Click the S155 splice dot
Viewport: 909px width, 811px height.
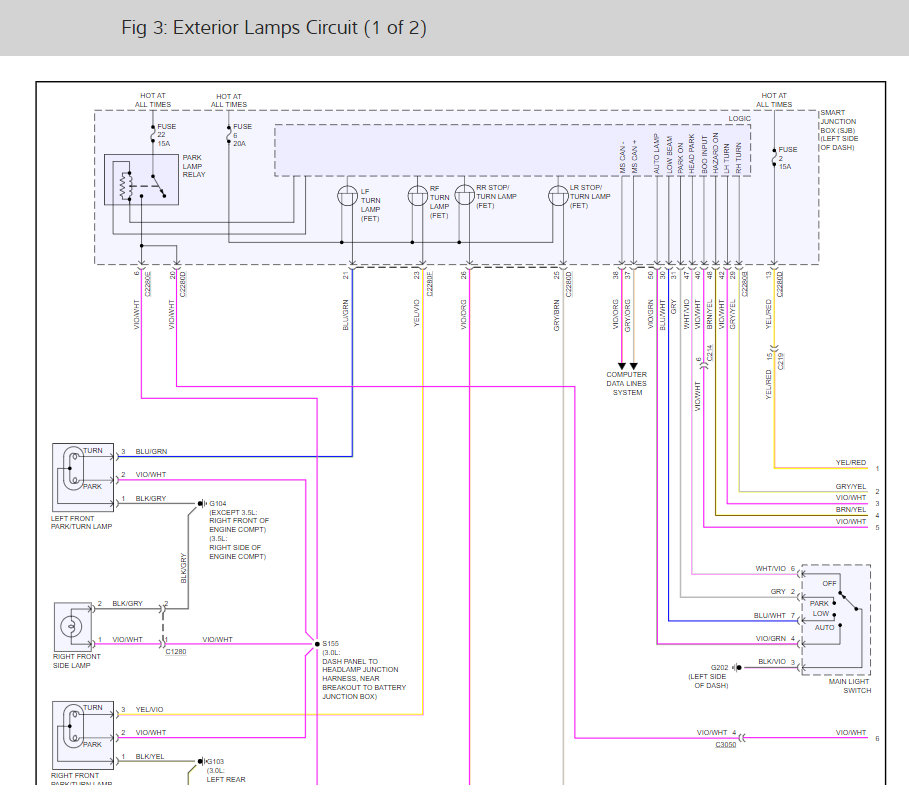click(x=317, y=644)
